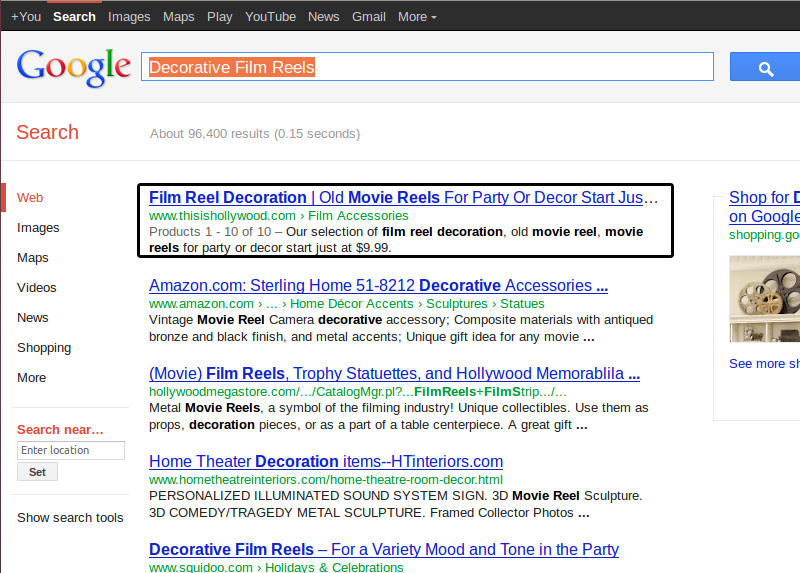Go to Images in the top bar
This screenshot has height=573, width=800.
point(129,17)
